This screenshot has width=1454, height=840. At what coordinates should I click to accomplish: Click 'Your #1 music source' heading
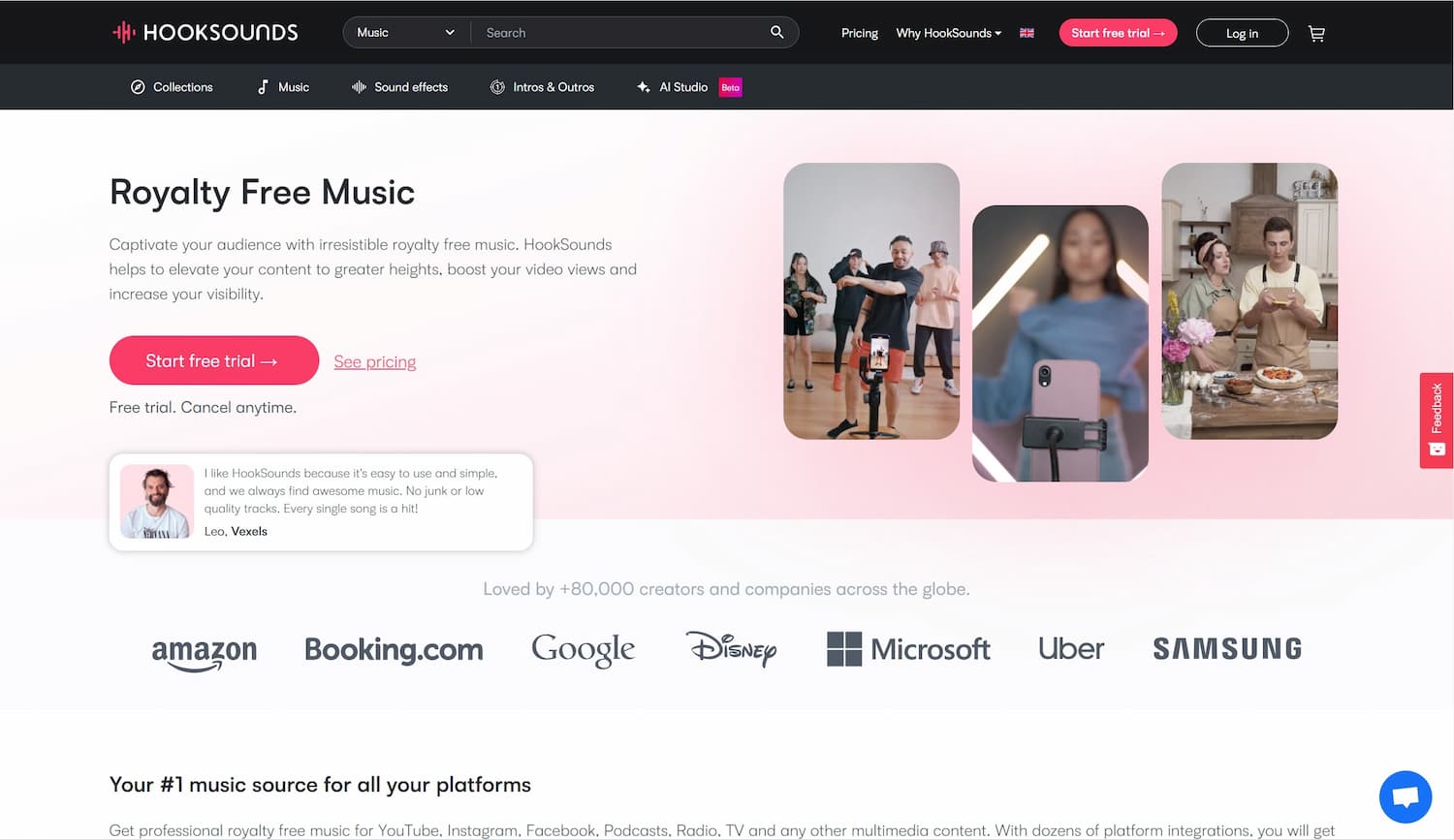[320, 785]
